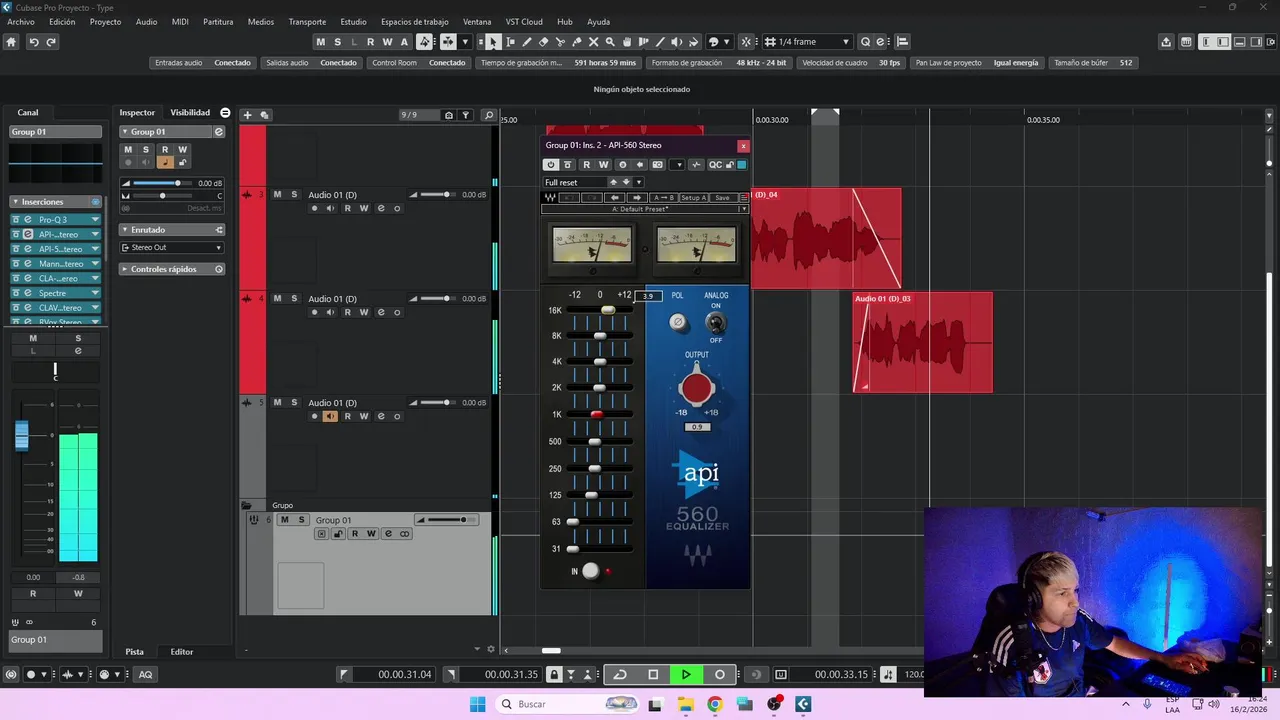
Task: Open Google Chrome from the taskbar
Action: [x=714, y=704]
